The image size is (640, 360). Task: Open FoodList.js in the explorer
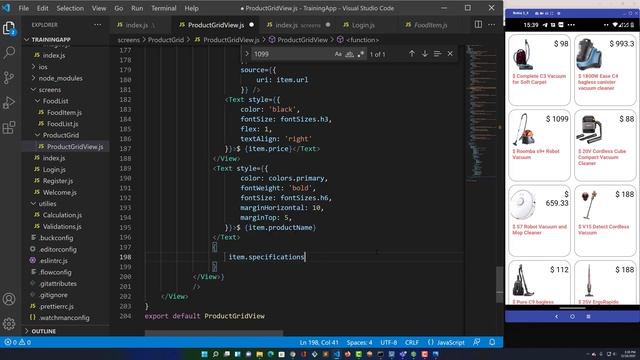(62, 124)
